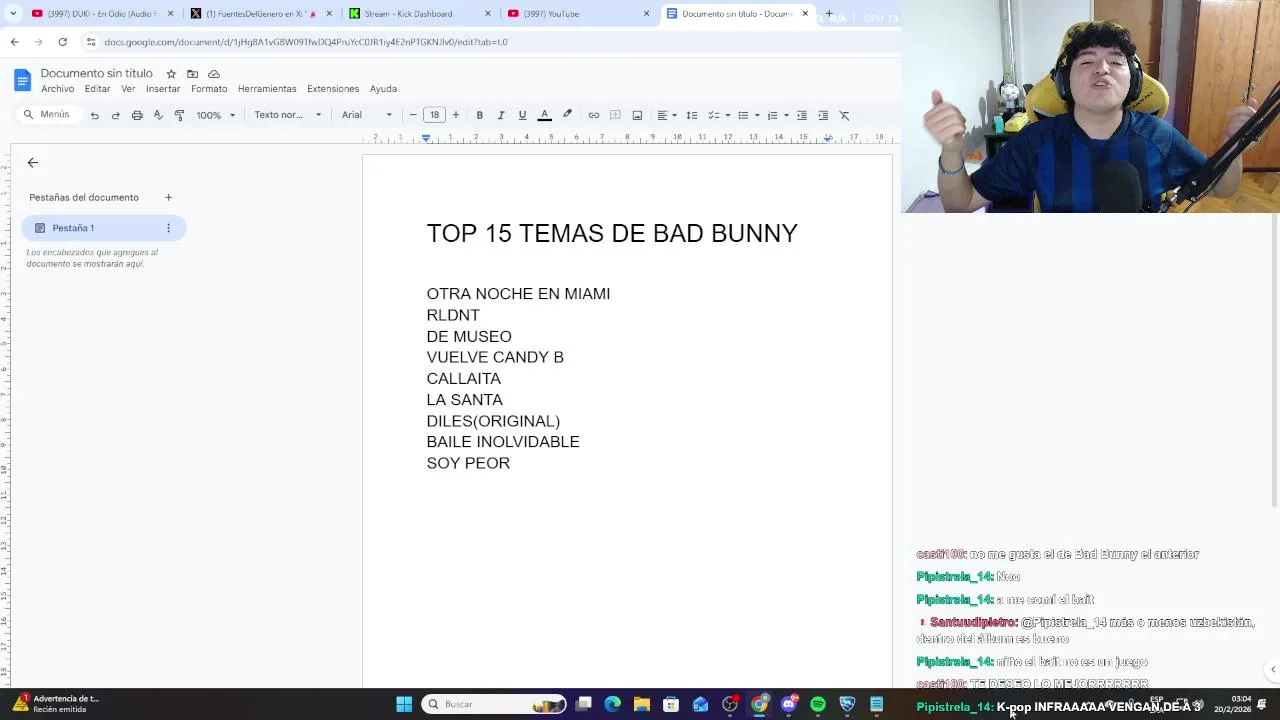The image size is (1280, 720).
Task: Open the Ayuda menu
Action: (x=383, y=89)
